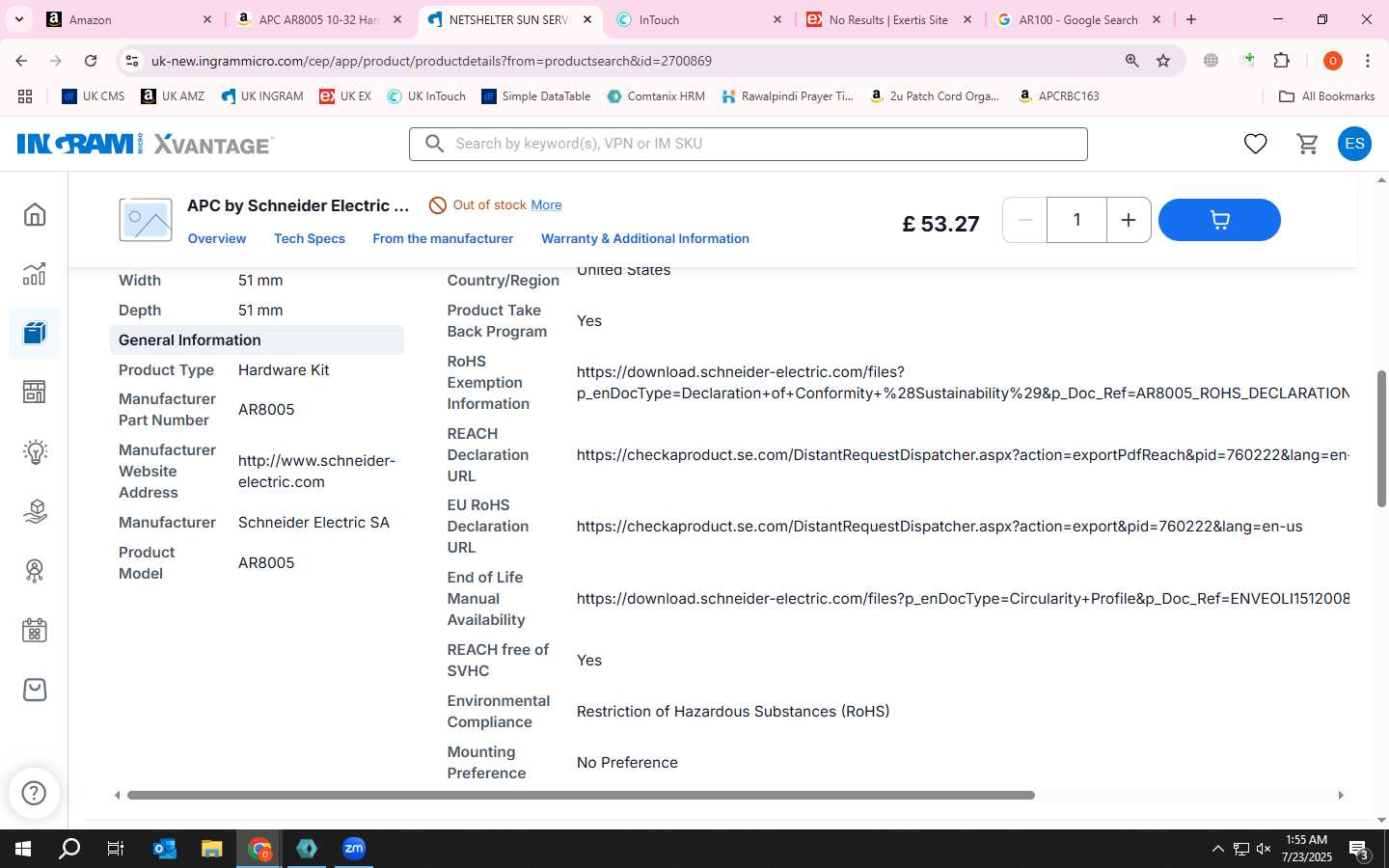
Task: Open the UK INGRAM bookmark
Action: pos(262,96)
